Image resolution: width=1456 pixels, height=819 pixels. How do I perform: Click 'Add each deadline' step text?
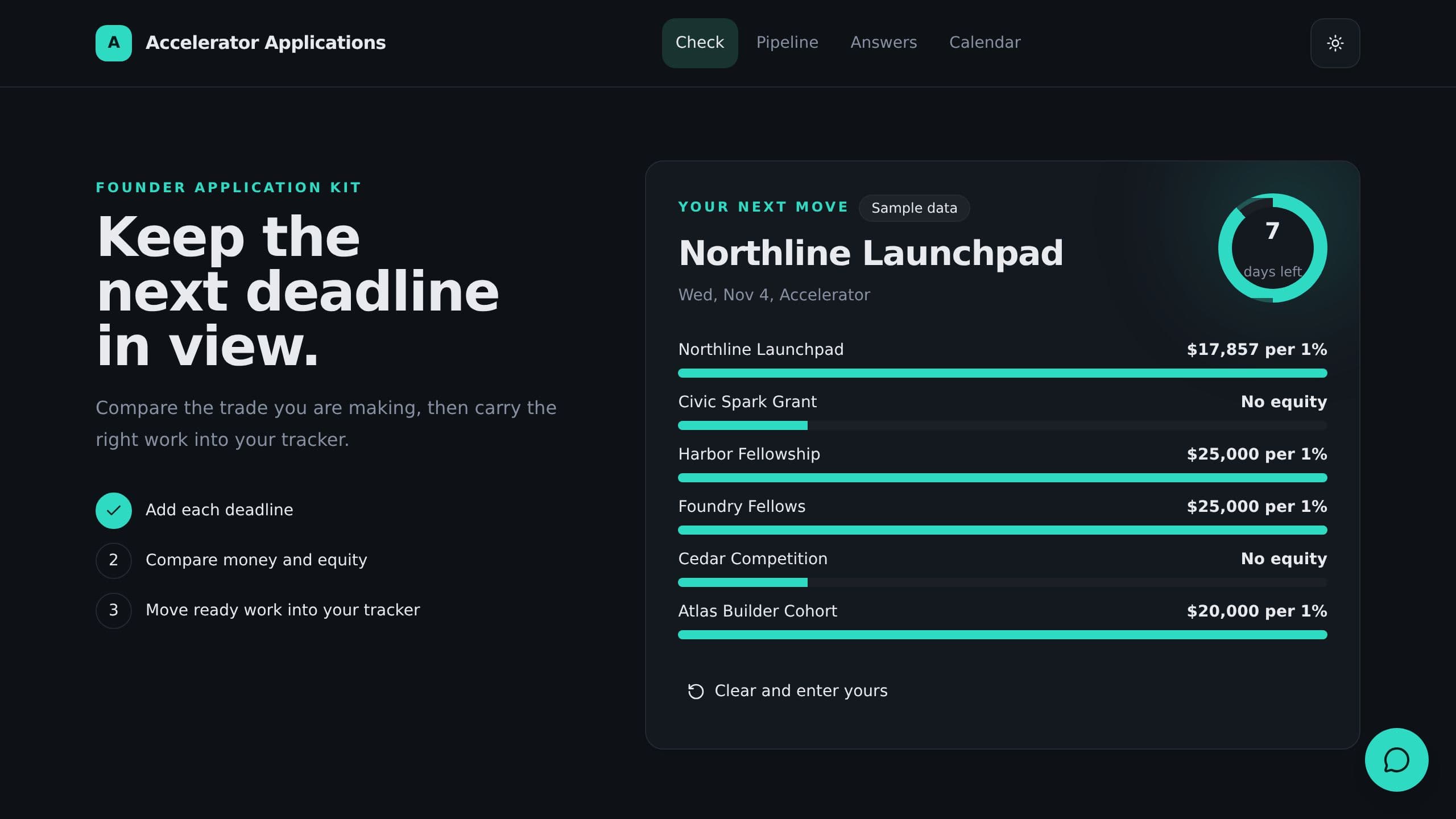click(220, 510)
